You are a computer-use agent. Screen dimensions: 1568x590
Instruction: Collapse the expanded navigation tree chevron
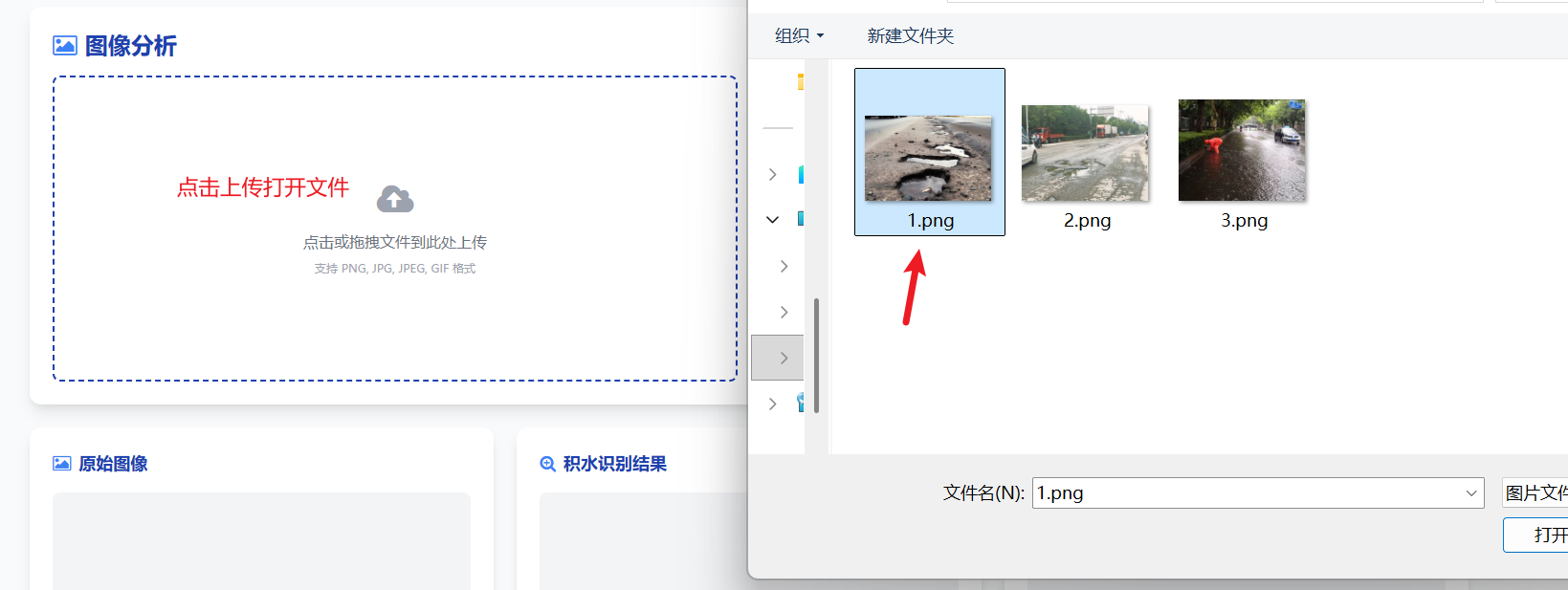(773, 220)
